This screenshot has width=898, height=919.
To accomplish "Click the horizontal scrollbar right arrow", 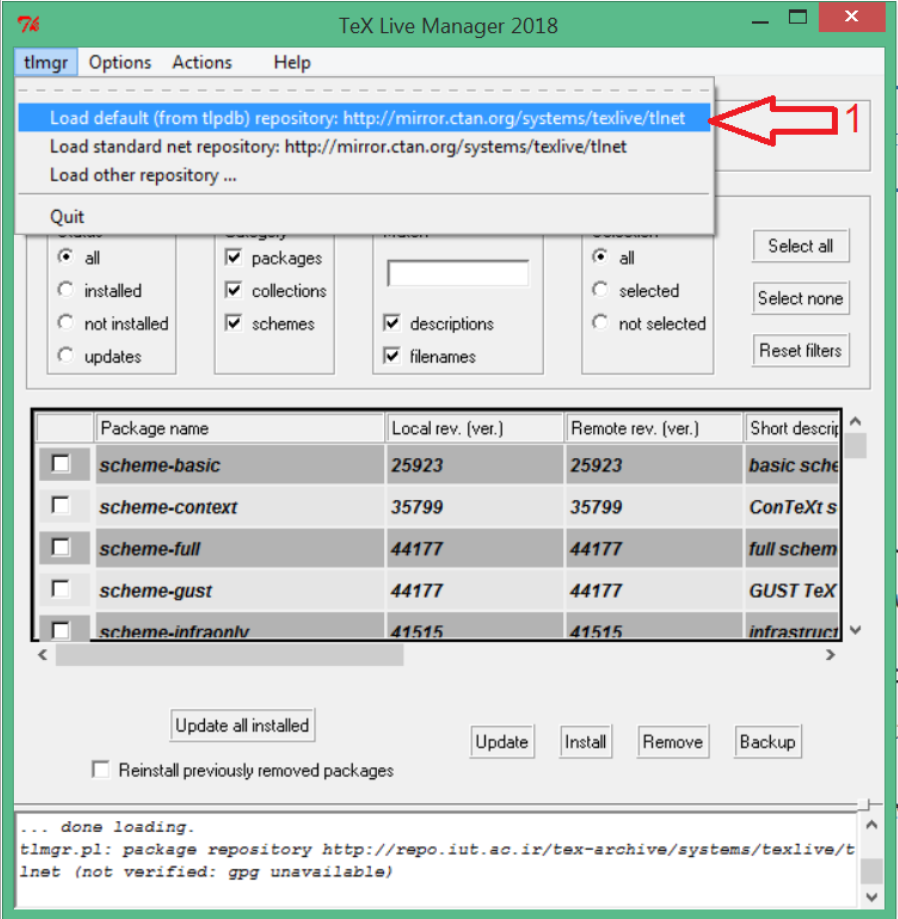I will [831, 655].
